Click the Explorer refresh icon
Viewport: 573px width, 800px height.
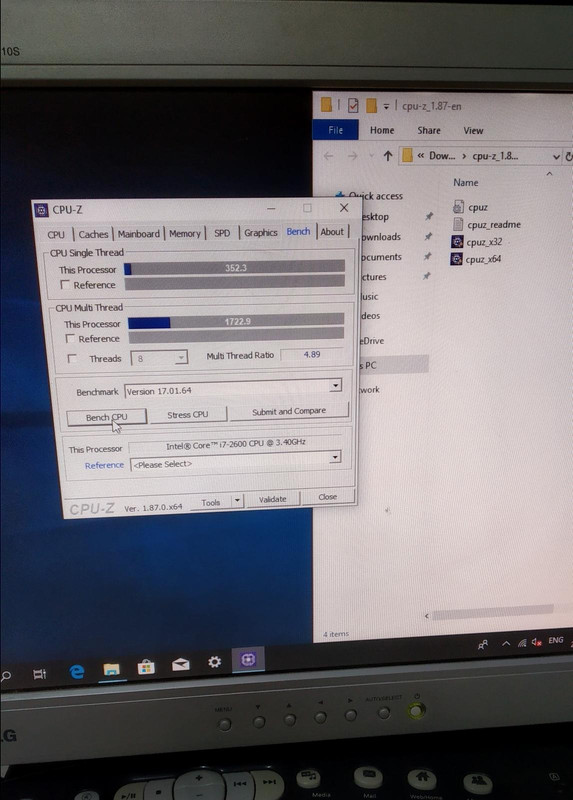[568, 157]
